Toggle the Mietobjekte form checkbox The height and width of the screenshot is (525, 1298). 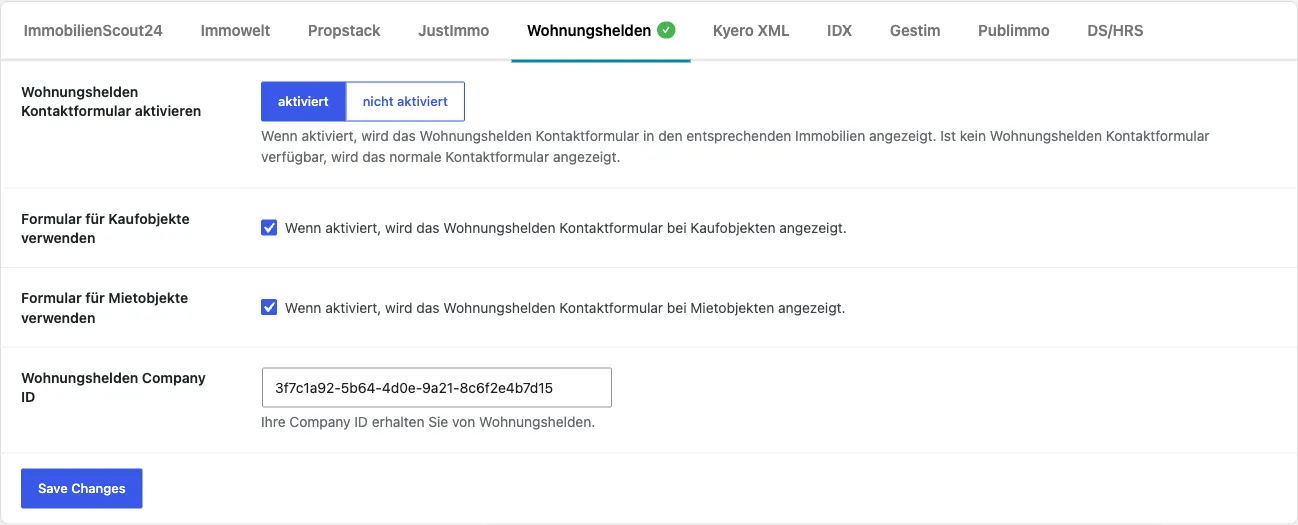click(269, 308)
